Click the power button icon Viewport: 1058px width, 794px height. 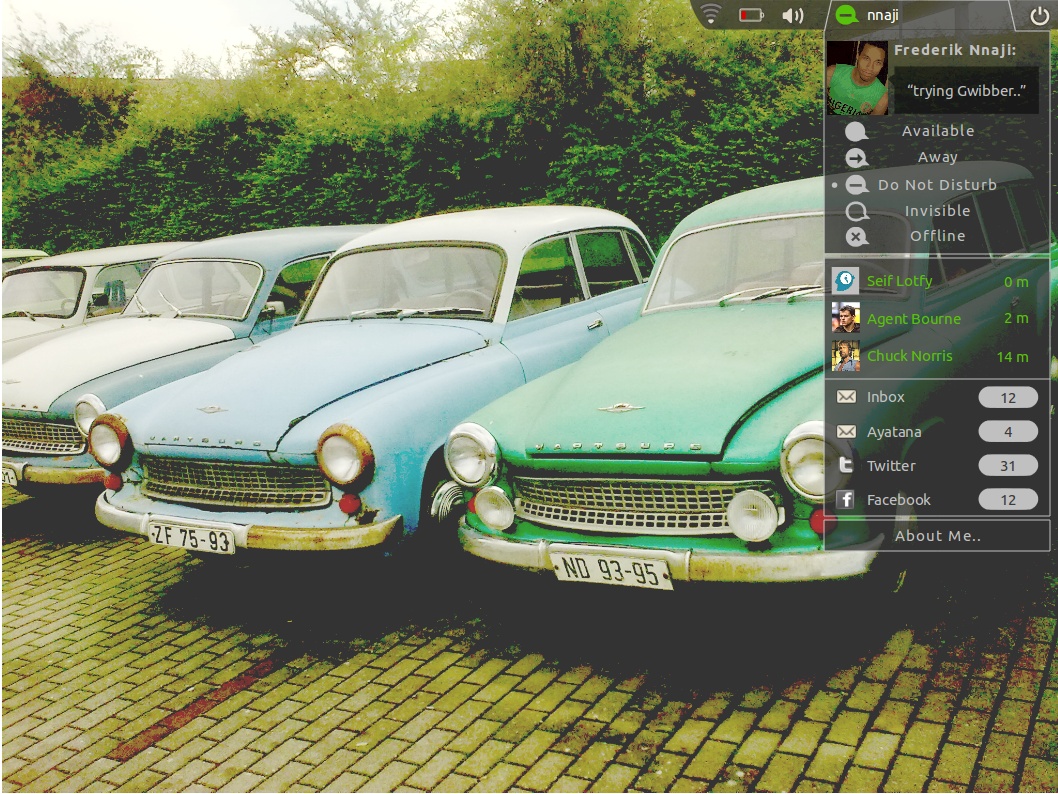pos(1038,15)
